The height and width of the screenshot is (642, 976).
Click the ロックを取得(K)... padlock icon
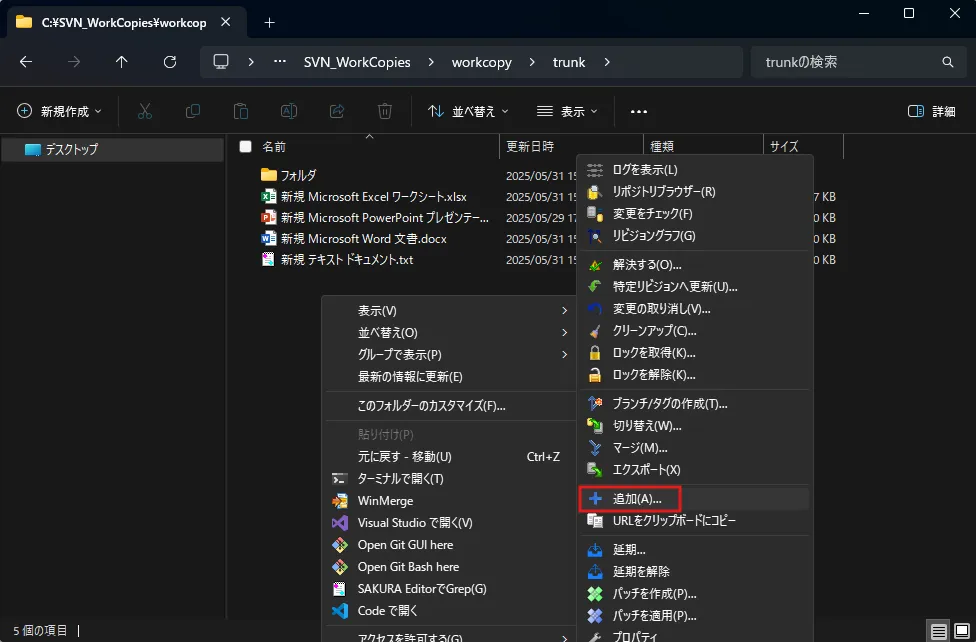coord(595,353)
